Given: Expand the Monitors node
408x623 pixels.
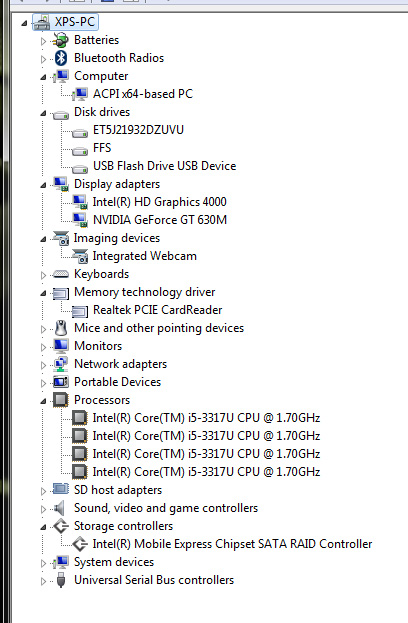Looking at the screenshot, I should [43, 347].
